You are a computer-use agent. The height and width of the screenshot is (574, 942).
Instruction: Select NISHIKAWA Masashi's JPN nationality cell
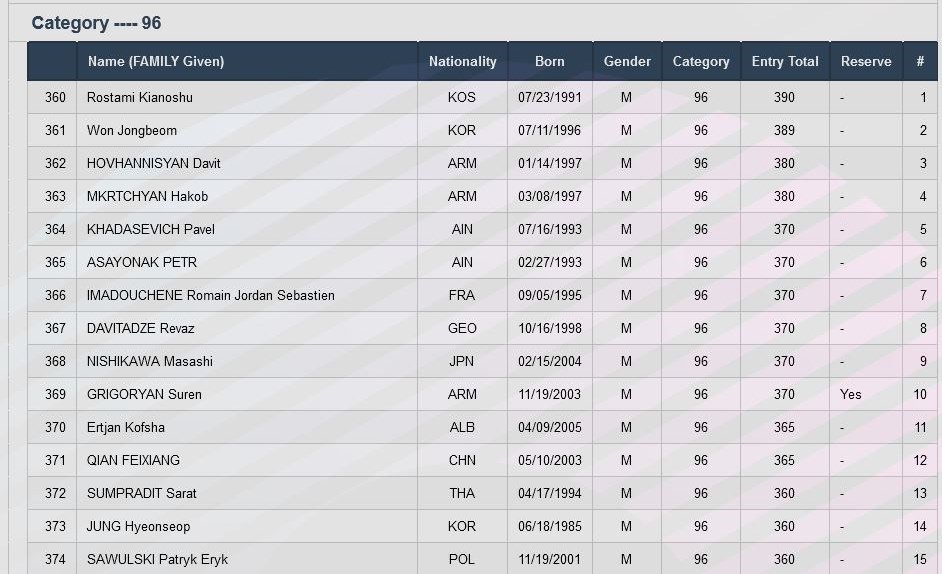pyautogui.click(x=462, y=362)
